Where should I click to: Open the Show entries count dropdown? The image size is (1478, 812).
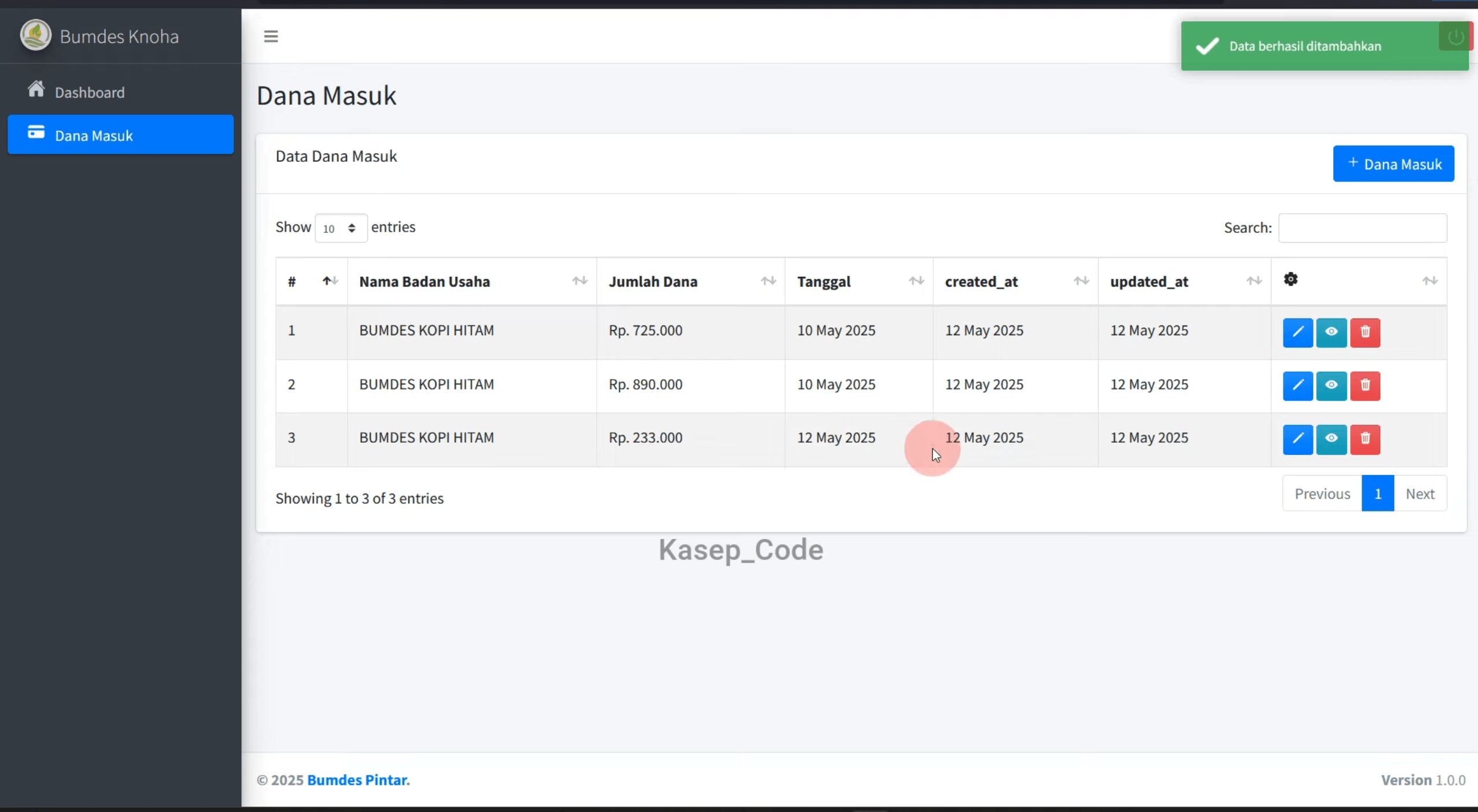point(341,228)
